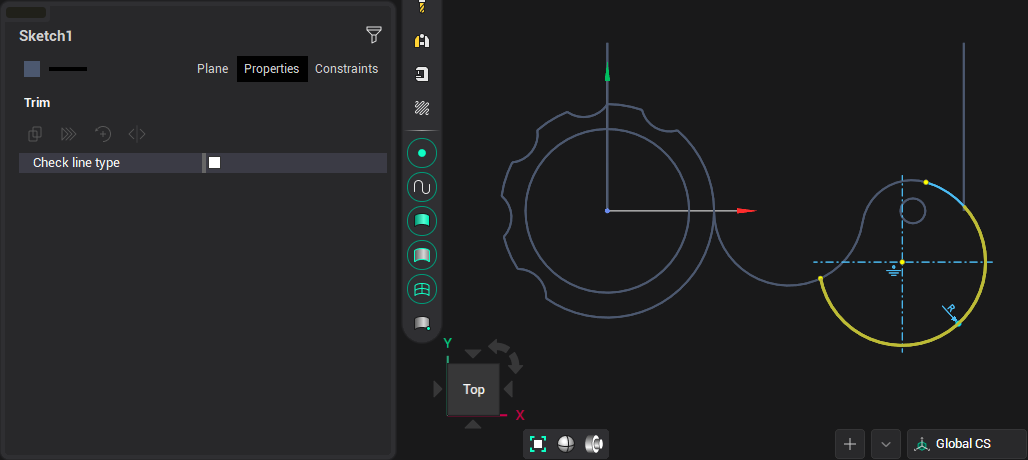Open the Global CS coordinate system selector

(966, 444)
